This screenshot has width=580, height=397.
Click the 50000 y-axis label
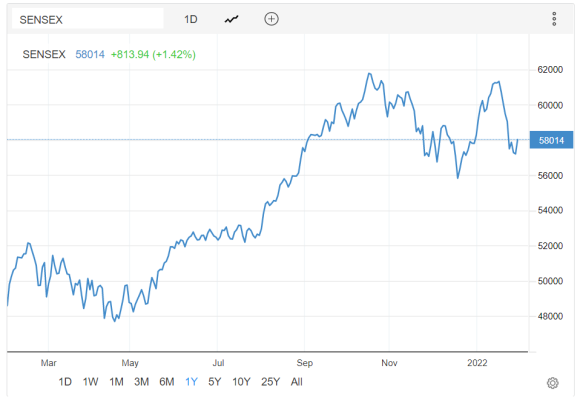click(550, 281)
